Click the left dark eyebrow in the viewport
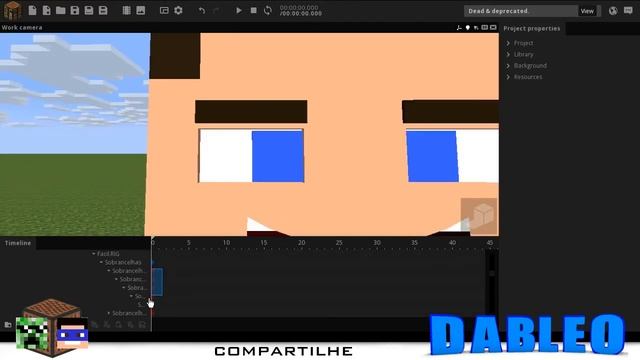This screenshot has width=640, height=360. 251,111
